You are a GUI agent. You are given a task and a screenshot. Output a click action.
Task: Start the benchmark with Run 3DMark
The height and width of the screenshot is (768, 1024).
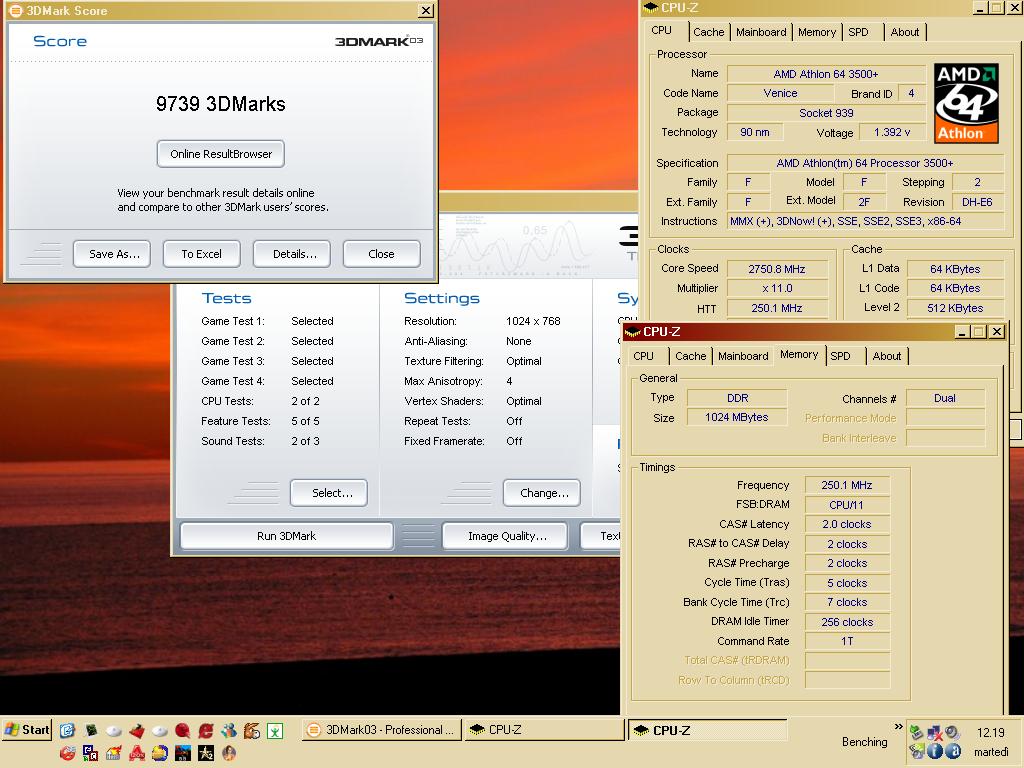point(286,536)
